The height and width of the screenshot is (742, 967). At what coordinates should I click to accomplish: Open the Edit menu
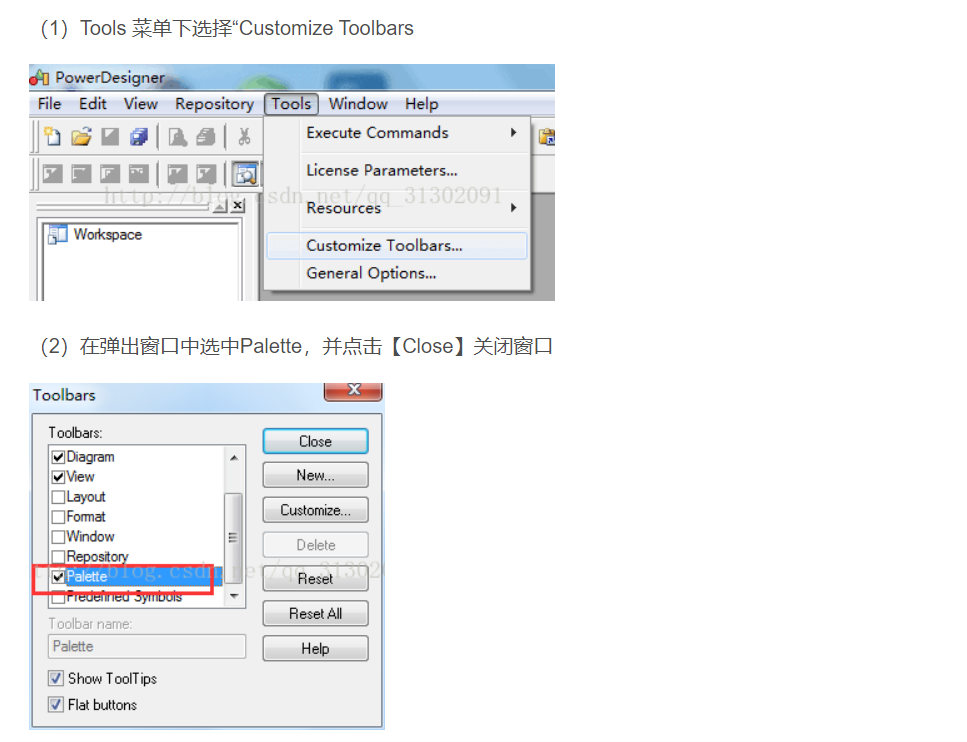(x=93, y=104)
